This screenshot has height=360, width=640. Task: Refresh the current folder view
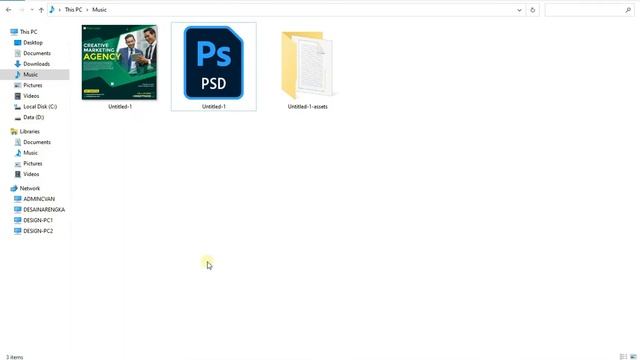pos(532,10)
